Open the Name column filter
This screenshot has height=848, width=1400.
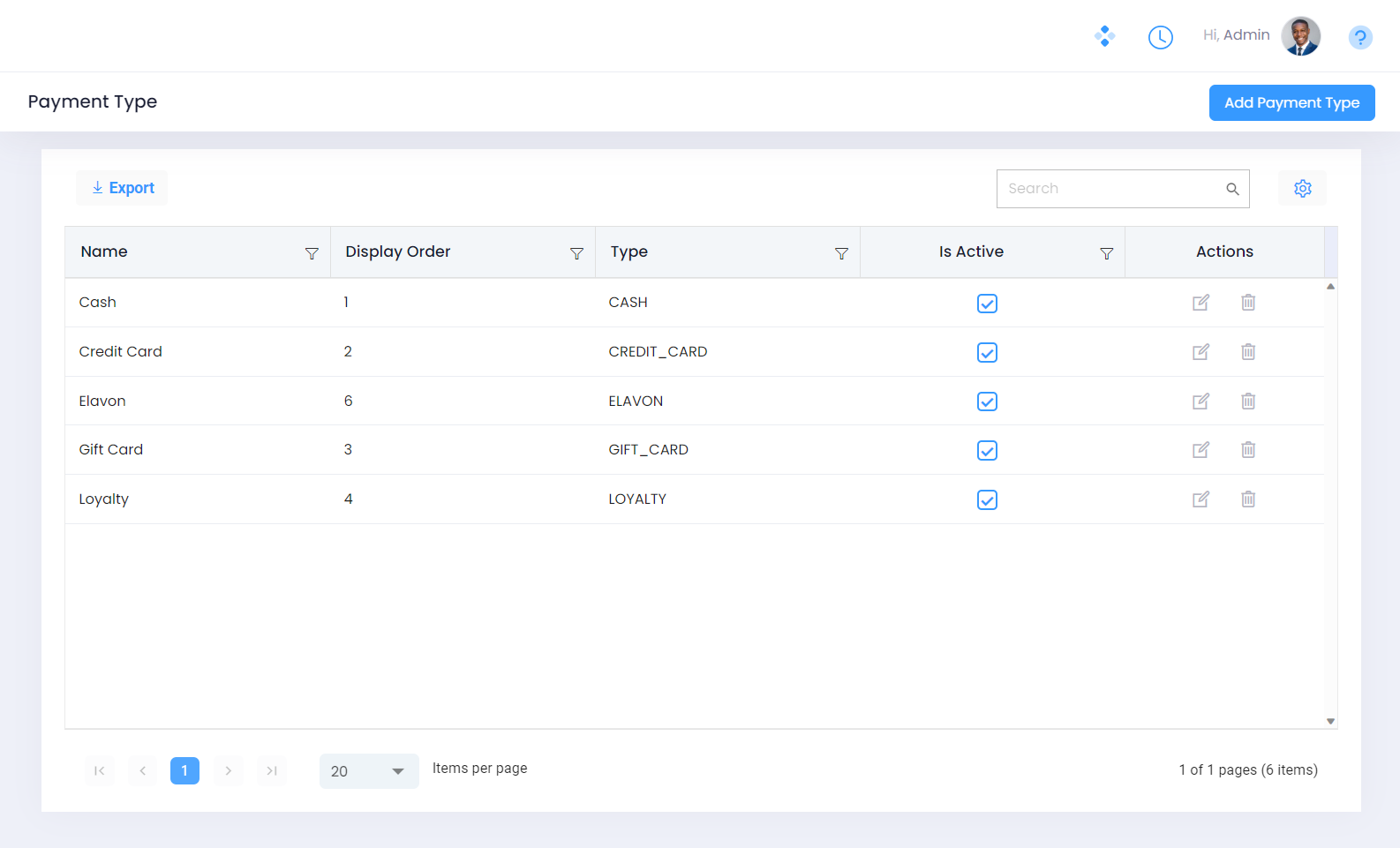tap(312, 253)
